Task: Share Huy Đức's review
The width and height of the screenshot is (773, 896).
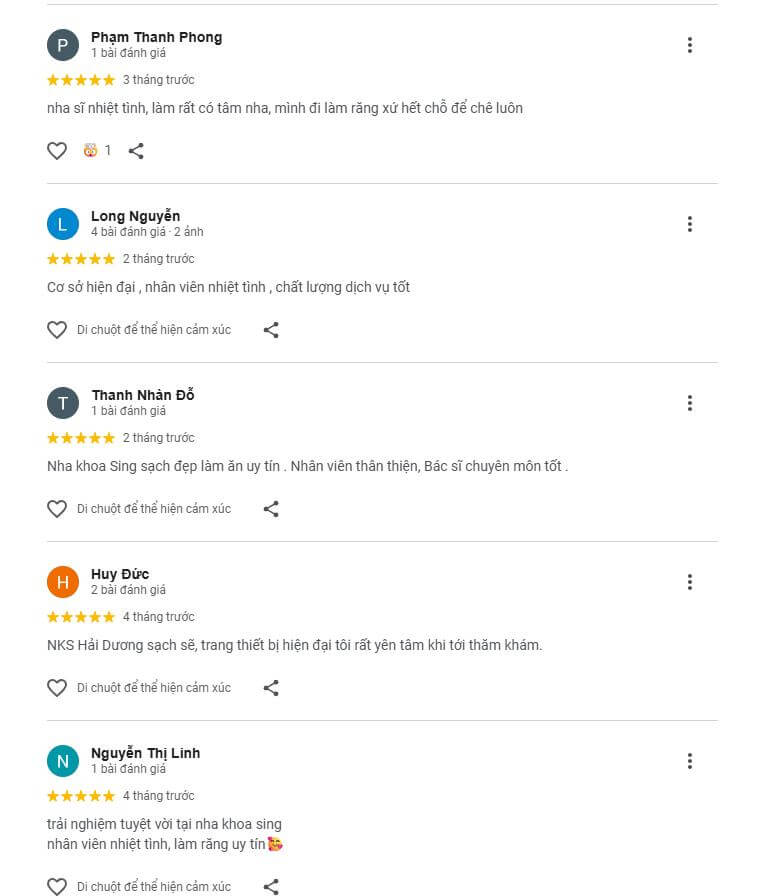Action: [x=271, y=688]
